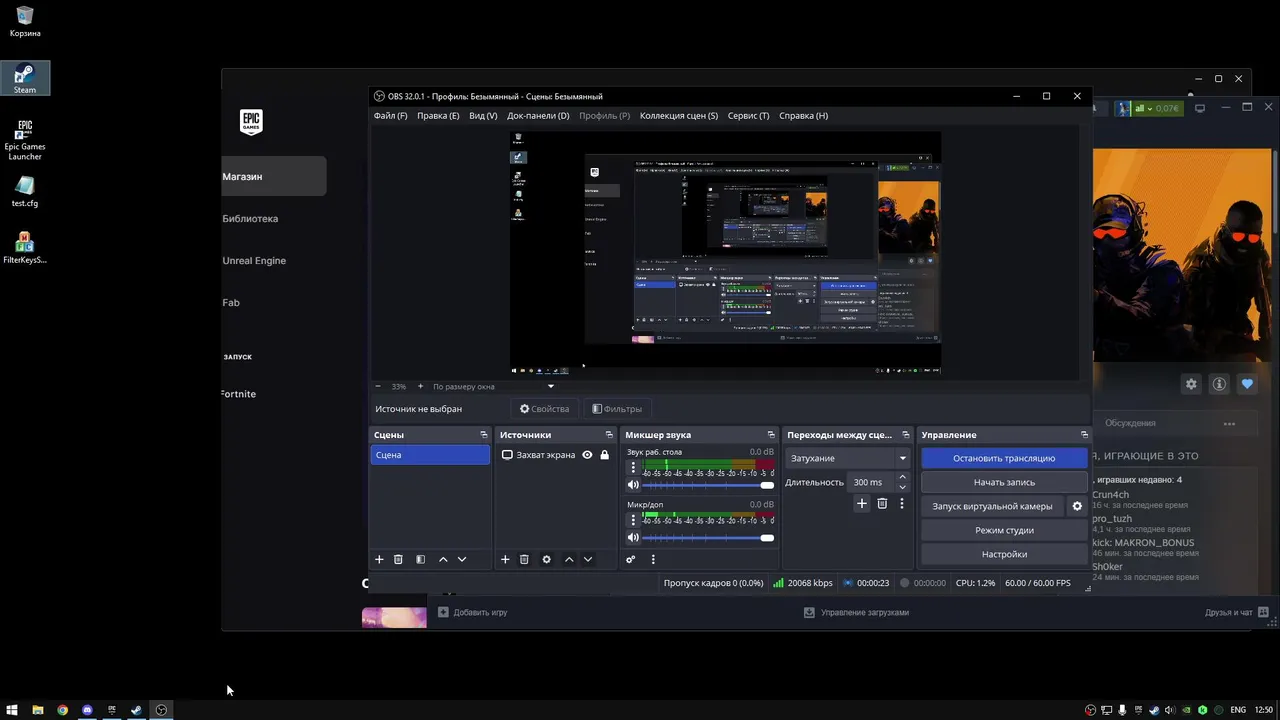Move scene up arrow in Scenes panel
The image size is (1280, 720).
click(443, 560)
